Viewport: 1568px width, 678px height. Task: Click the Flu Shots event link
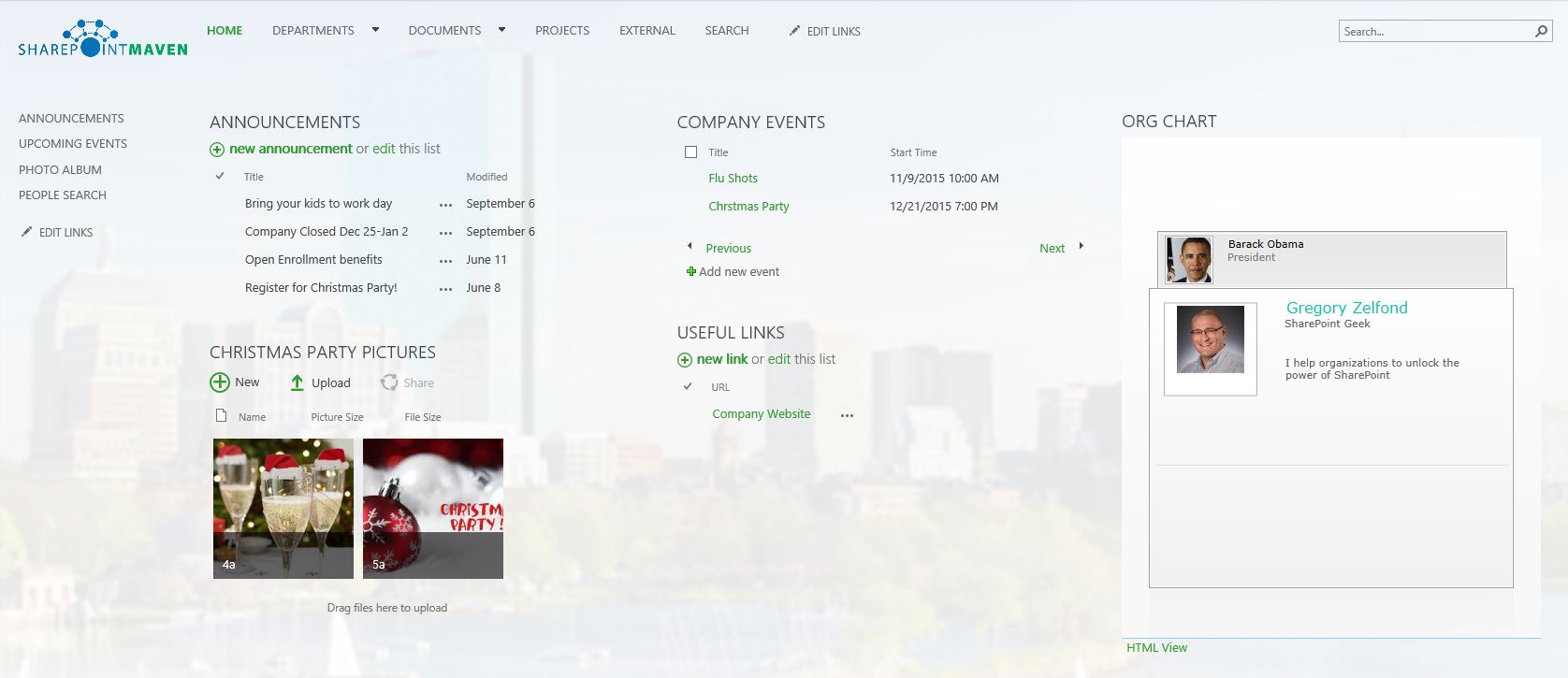(733, 179)
